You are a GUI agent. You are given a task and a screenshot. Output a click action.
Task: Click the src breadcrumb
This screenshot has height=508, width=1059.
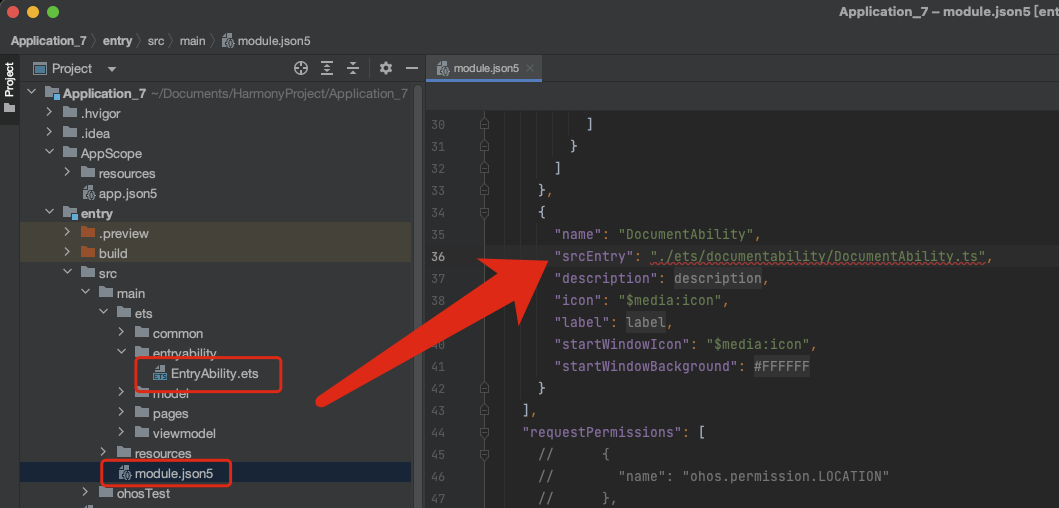tap(156, 41)
